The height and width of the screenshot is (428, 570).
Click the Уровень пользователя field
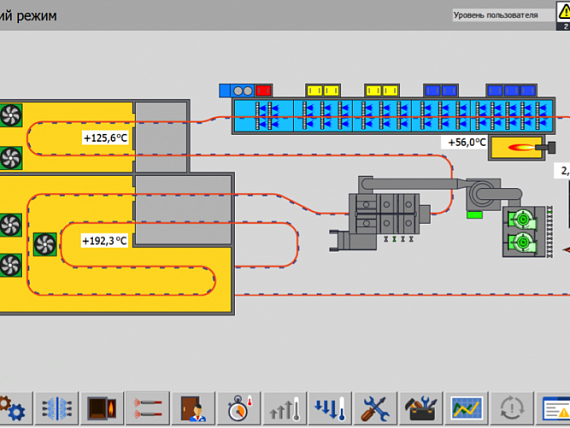[x=503, y=15]
